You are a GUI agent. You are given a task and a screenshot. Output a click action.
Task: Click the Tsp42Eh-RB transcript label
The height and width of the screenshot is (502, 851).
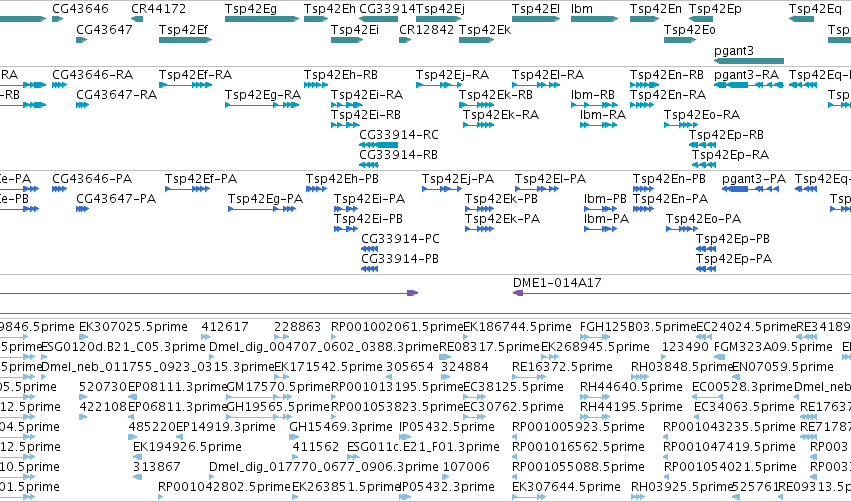click(x=340, y=75)
